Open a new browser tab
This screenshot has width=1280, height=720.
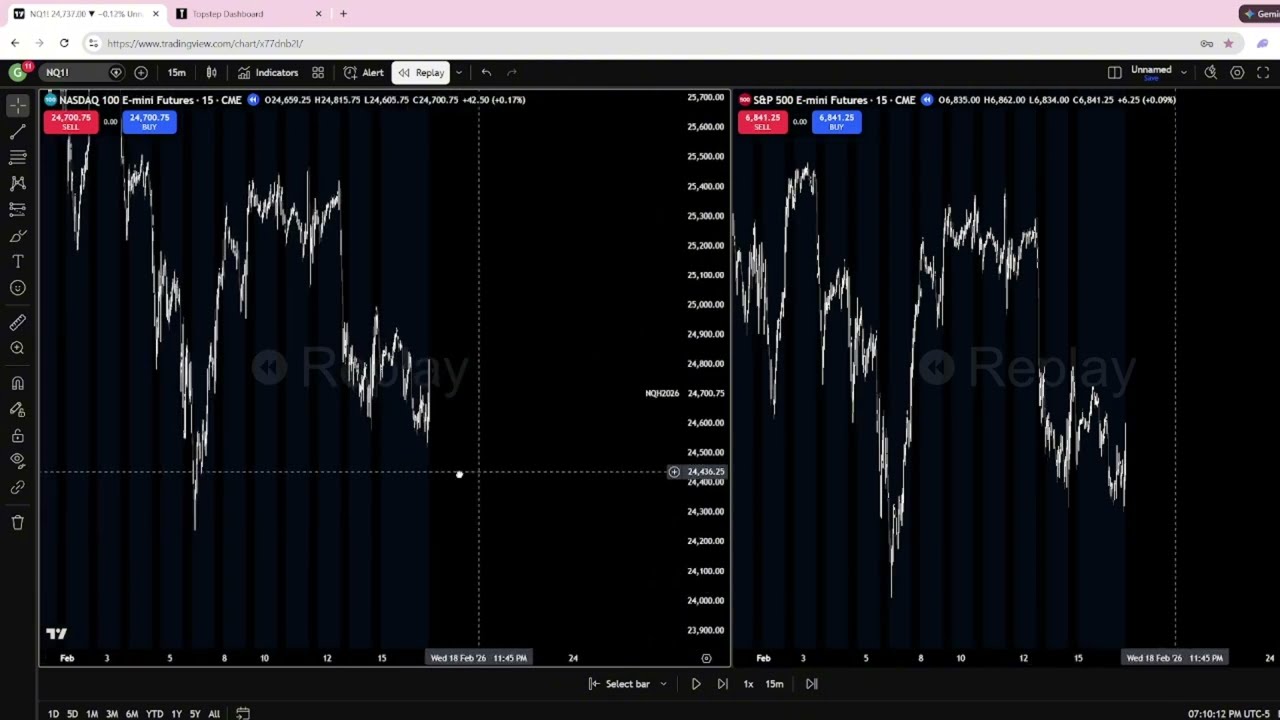(x=343, y=14)
